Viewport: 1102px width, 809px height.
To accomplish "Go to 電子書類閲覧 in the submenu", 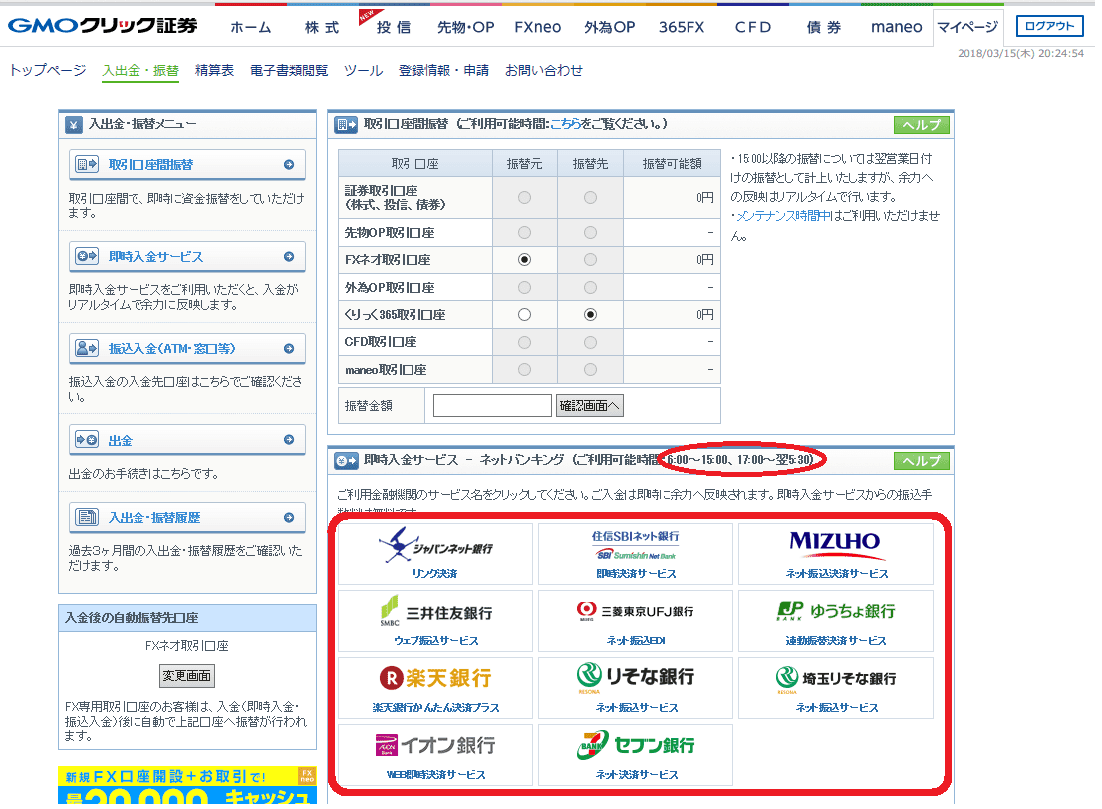I will click(x=289, y=70).
